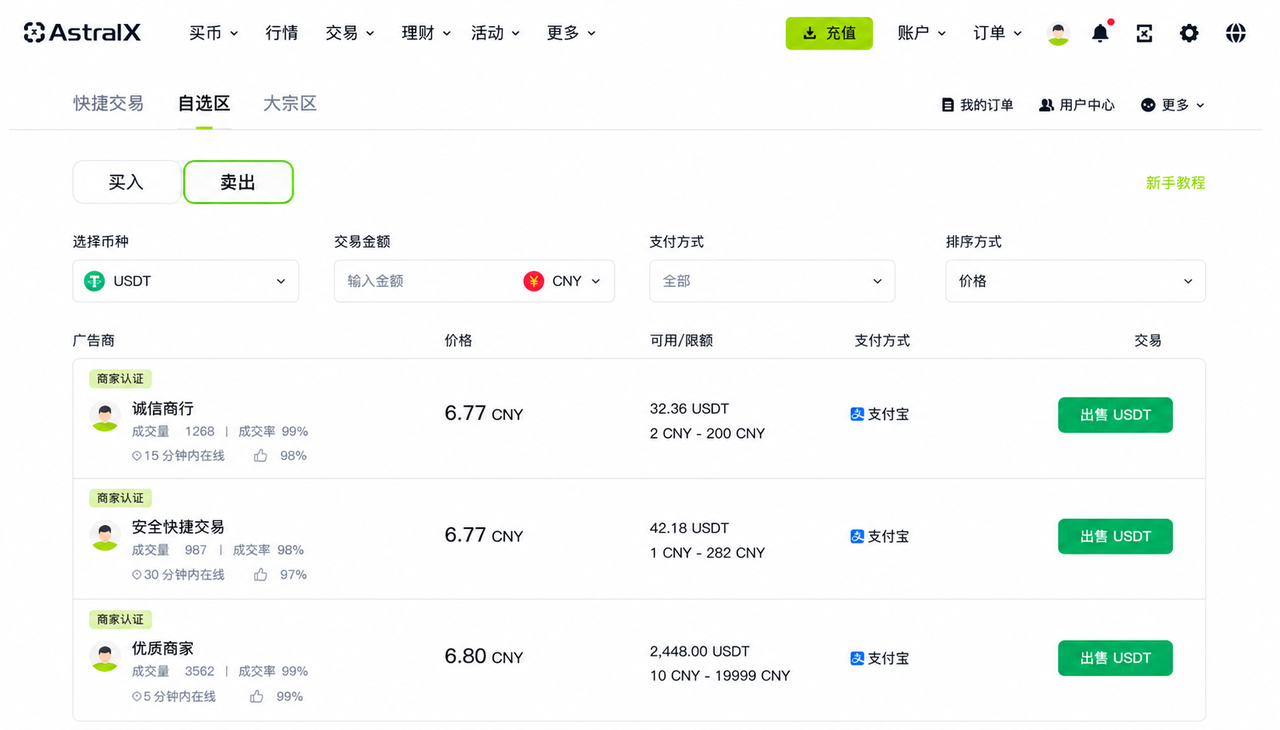This screenshot has height=730, width=1280.
Task: Open the settings gear icon
Action: [x=1189, y=33]
